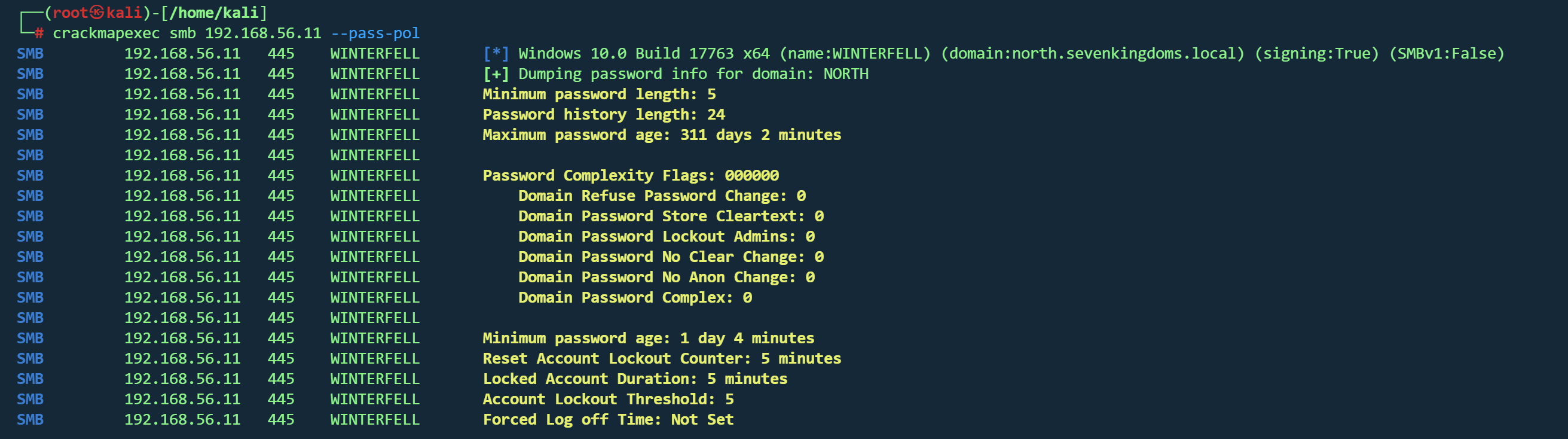This screenshot has height=439, width=1568.
Task: Click the Domain Password Complex line
Action: pos(635,298)
